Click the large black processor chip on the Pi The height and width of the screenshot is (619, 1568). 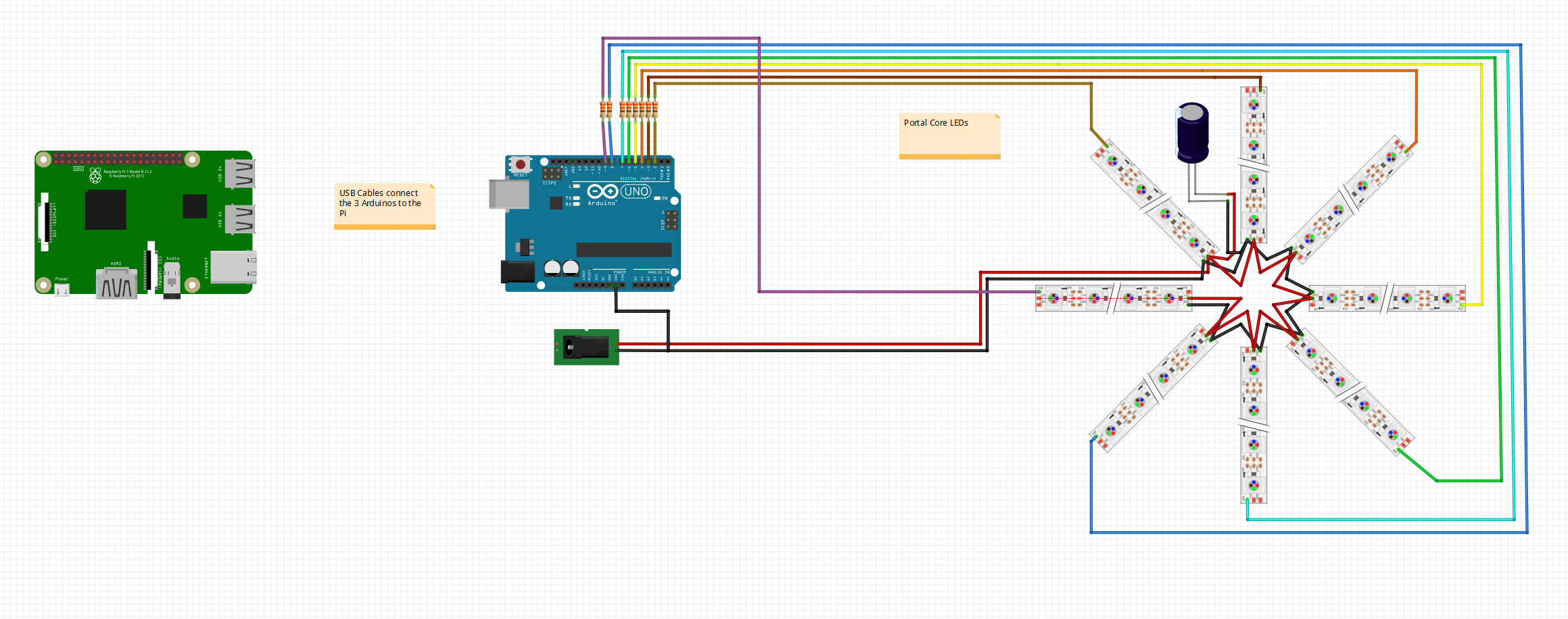point(105,209)
